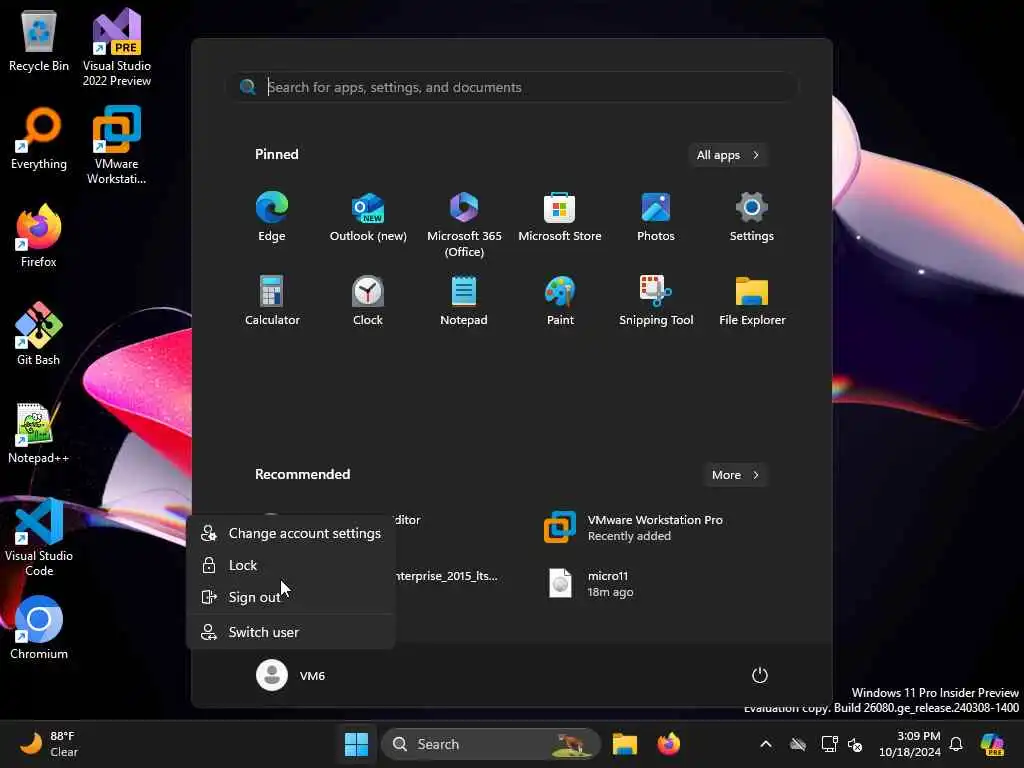Select the VMware Workstation desktop shortcut
Screen dimensions: 1024x768
point(117,145)
